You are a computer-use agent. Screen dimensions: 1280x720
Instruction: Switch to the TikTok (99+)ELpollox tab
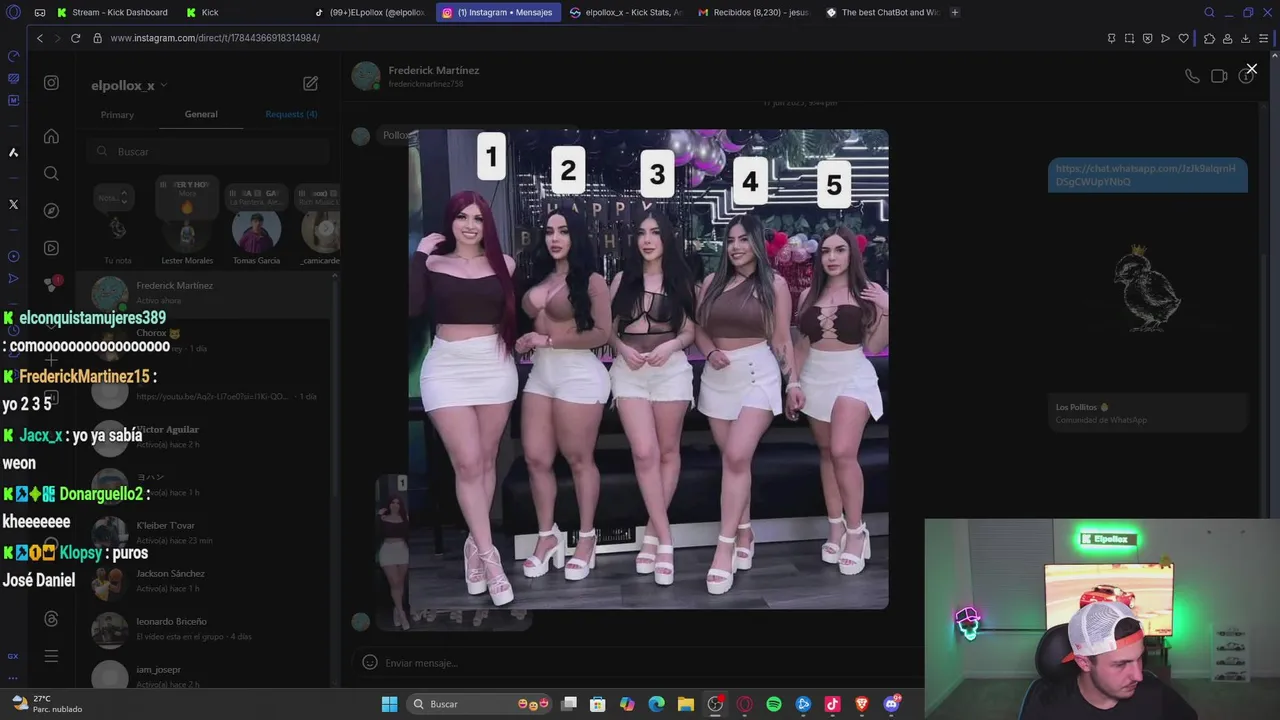370,12
